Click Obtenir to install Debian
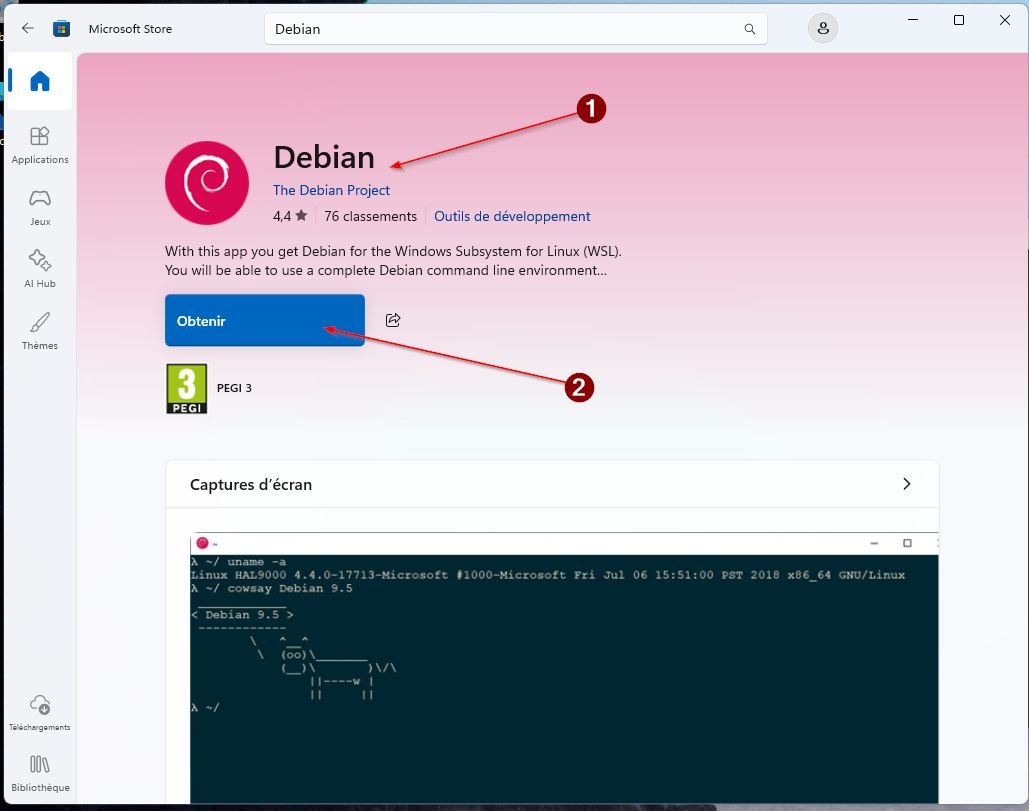 pyautogui.click(x=264, y=320)
